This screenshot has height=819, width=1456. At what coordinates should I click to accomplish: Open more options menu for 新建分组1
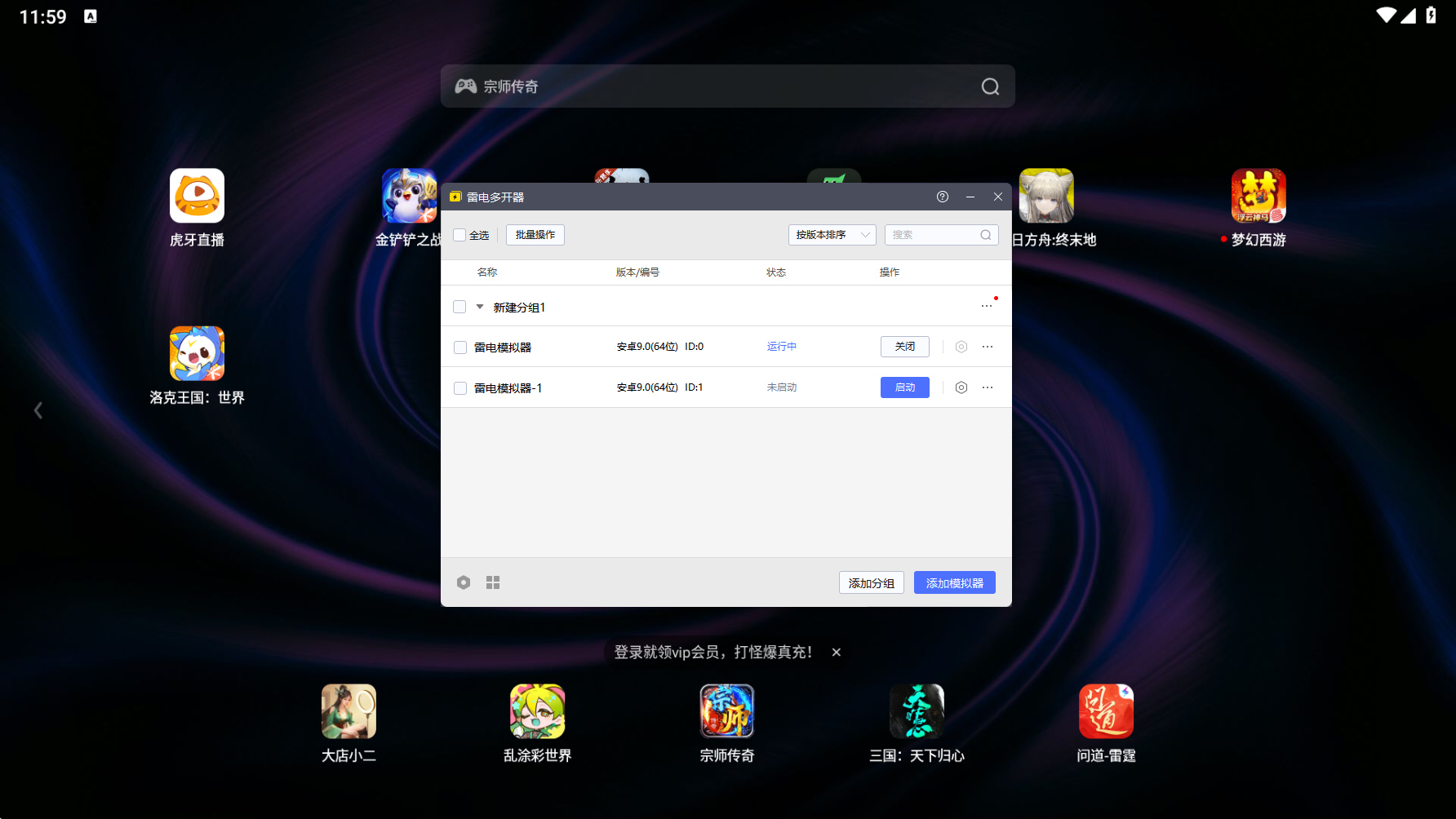tap(987, 306)
